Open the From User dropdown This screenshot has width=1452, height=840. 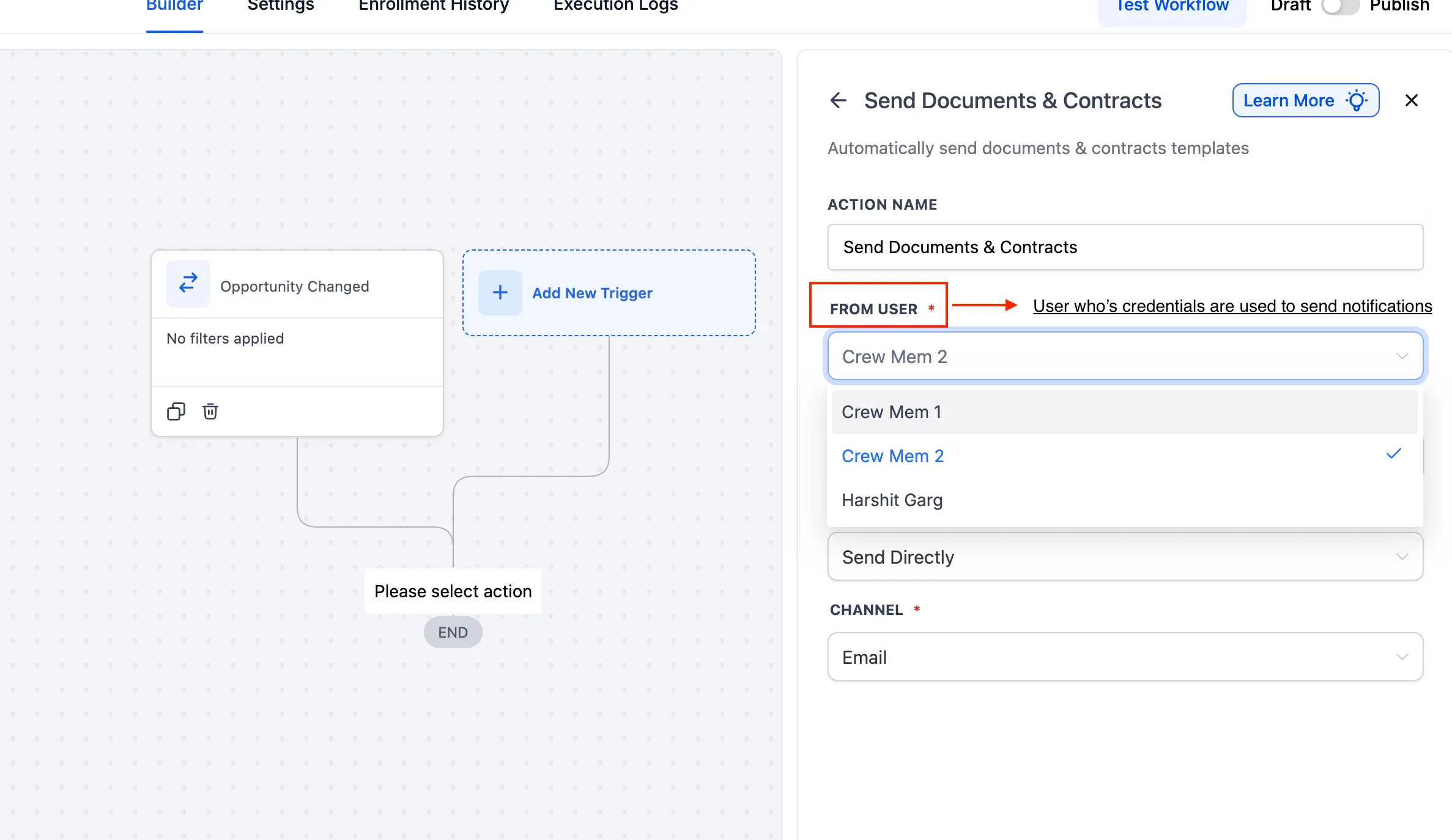coord(1125,356)
